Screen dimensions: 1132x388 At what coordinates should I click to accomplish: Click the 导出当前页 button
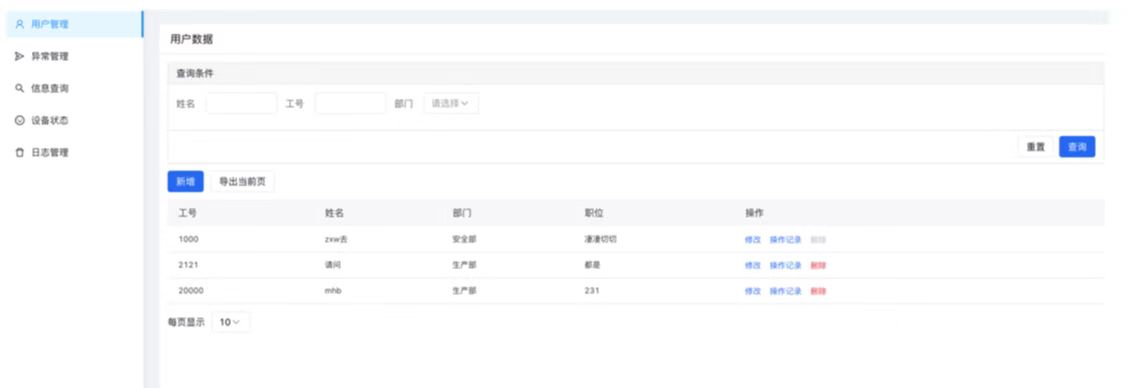coord(242,182)
